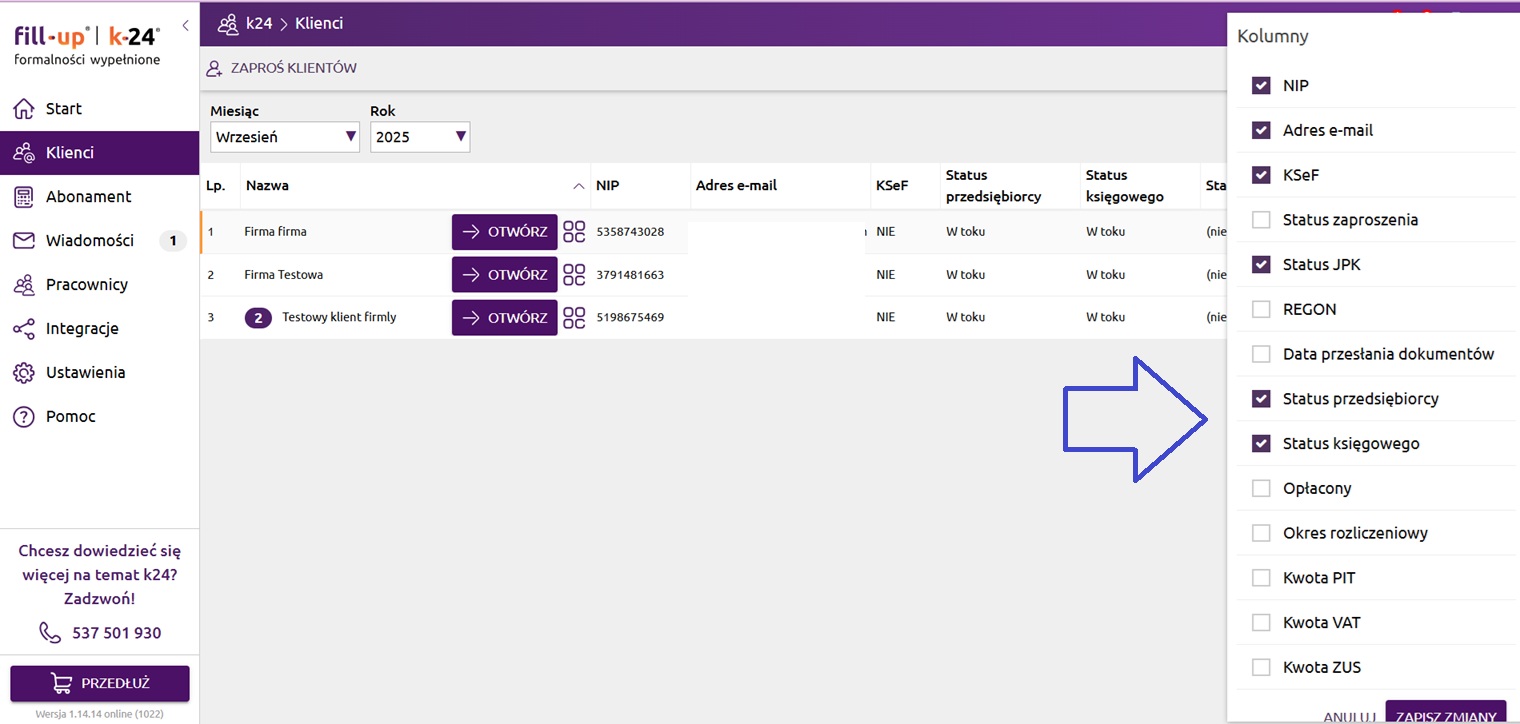Open the Rok dropdown showing 2025
1520x724 pixels.
(x=419, y=137)
